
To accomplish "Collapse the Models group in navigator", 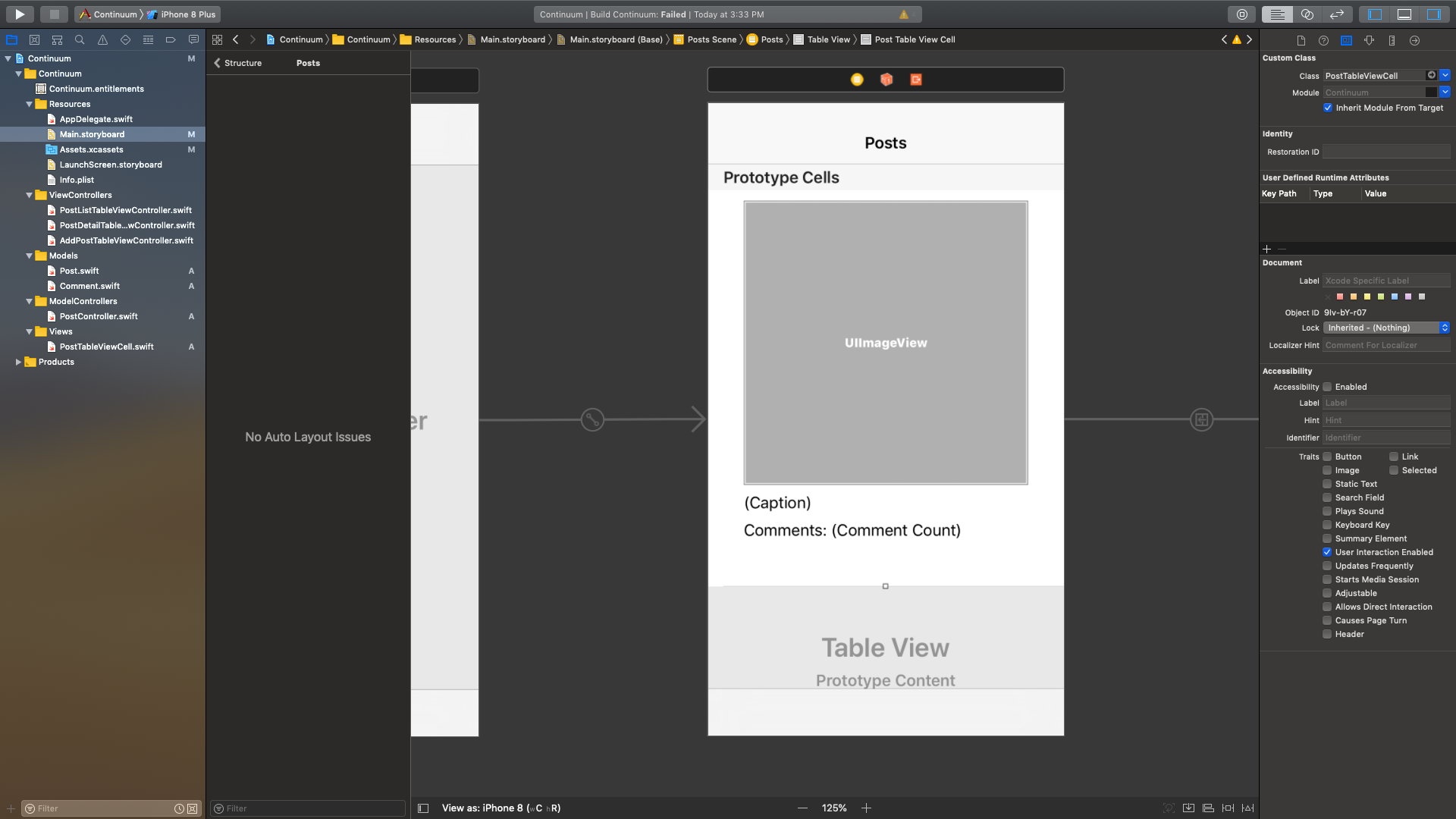I will (x=29, y=256).
